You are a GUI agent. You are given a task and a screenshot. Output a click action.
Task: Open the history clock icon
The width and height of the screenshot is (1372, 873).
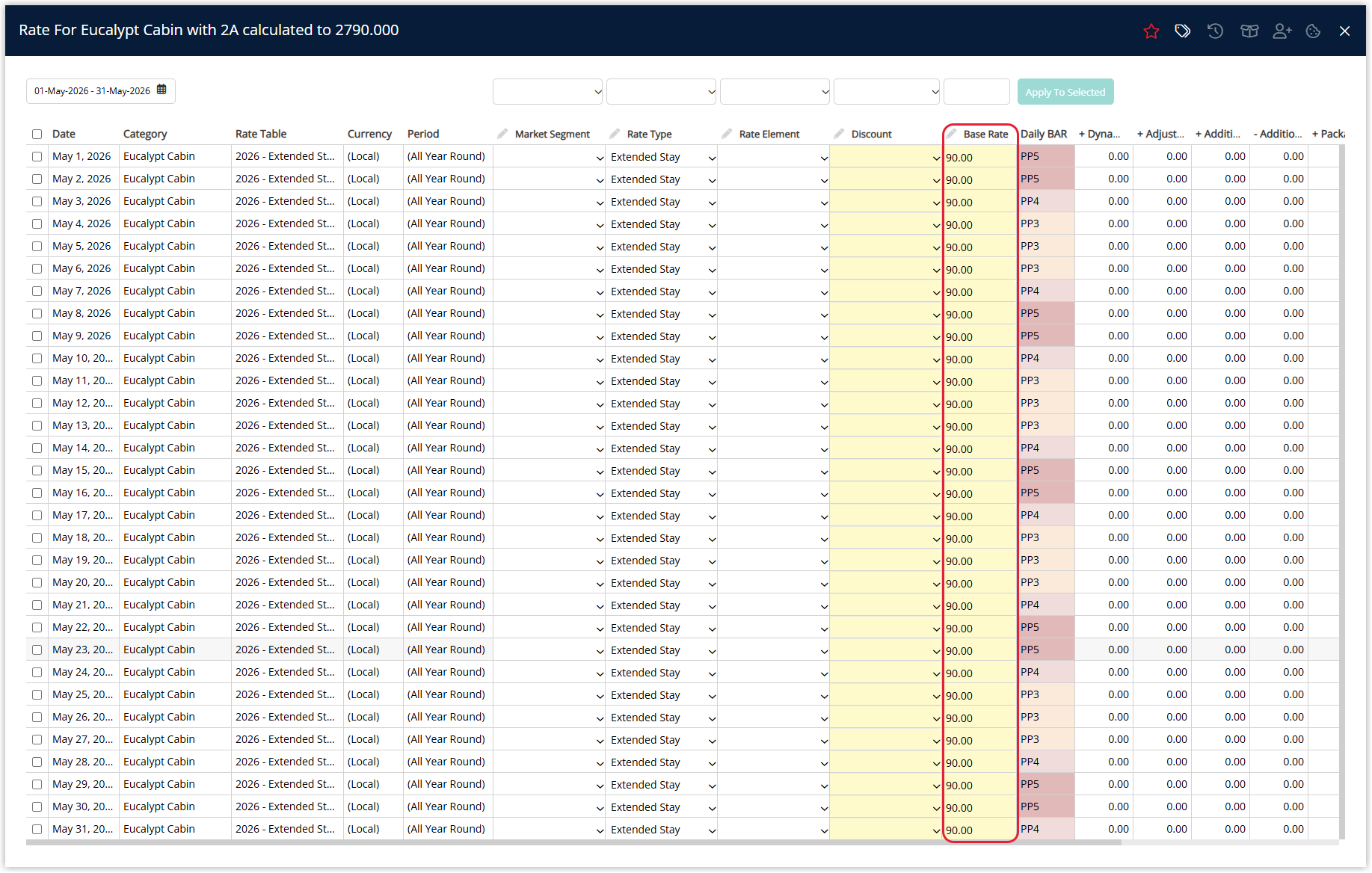pos(1216,31)
